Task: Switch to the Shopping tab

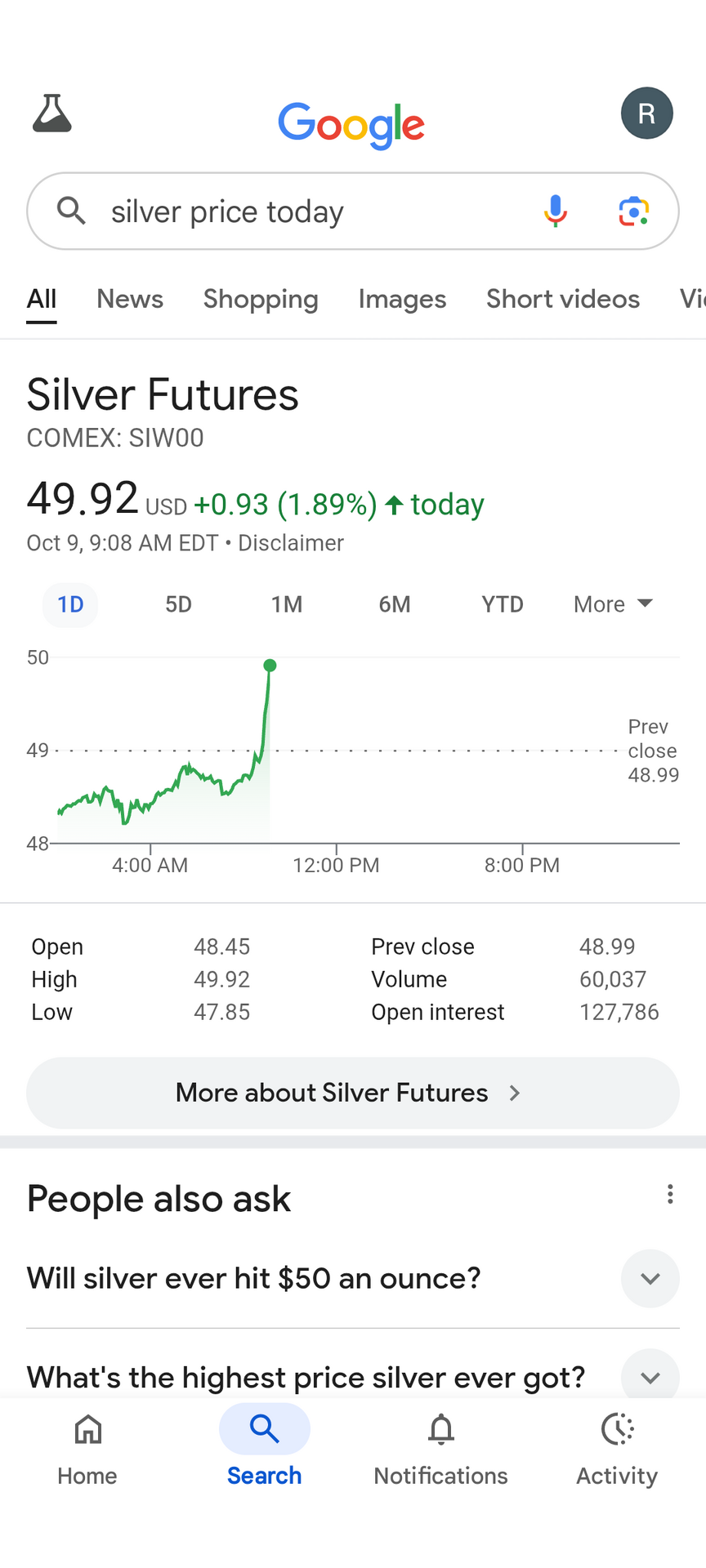Action: click(x=261, y=300)
